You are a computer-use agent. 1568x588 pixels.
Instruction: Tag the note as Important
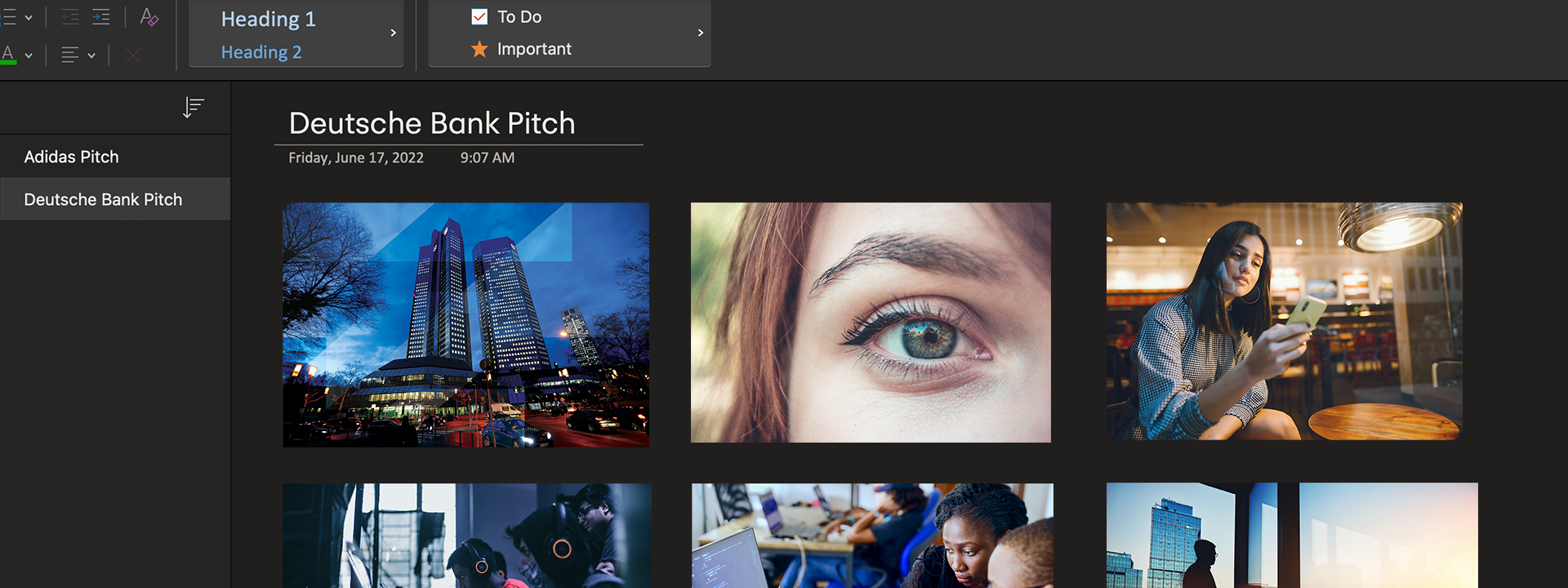(521, 49)
